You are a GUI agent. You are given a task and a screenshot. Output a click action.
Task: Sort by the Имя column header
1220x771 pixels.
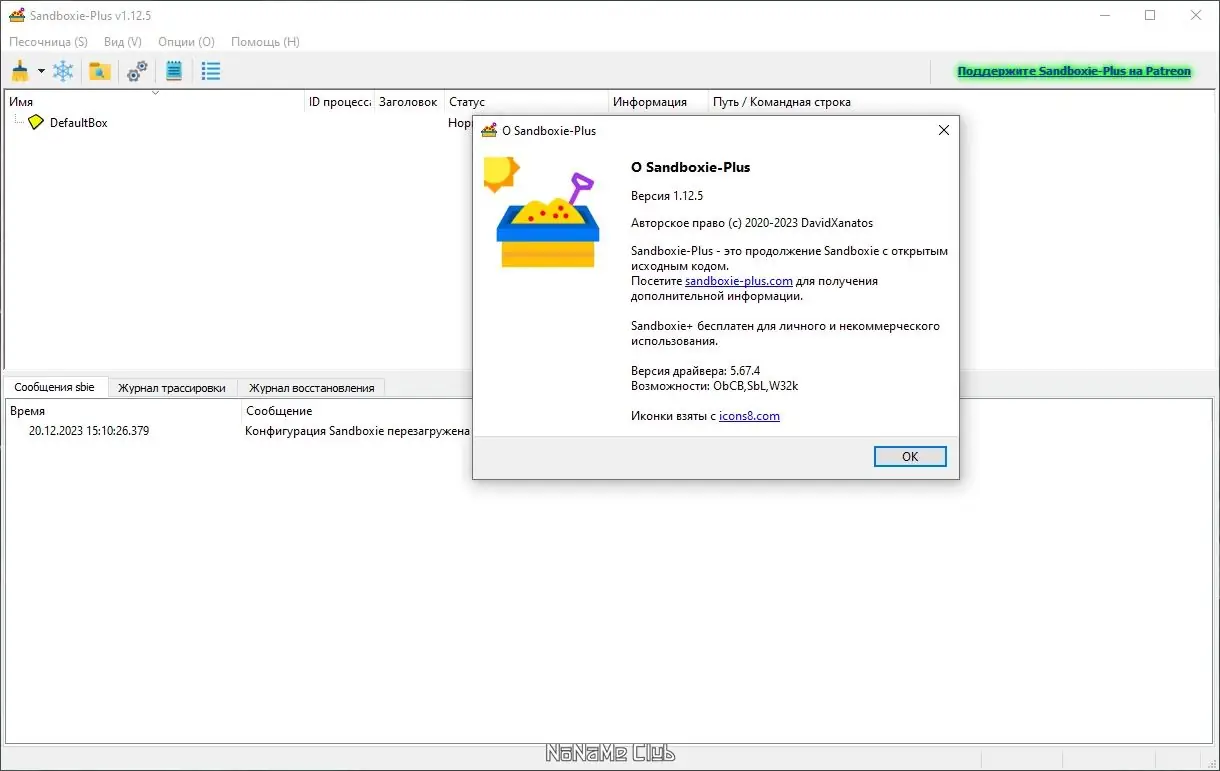point(155,102)
